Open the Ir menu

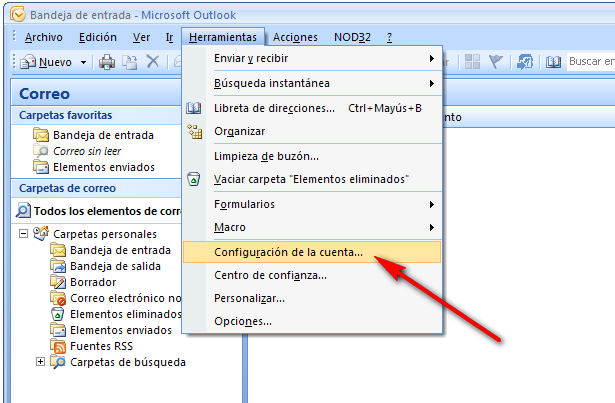point(169,37)
